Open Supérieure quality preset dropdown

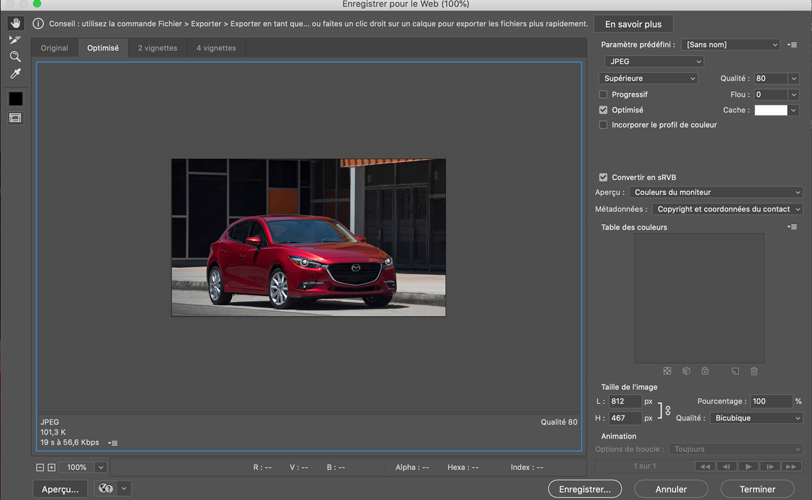tap(648, 78)
